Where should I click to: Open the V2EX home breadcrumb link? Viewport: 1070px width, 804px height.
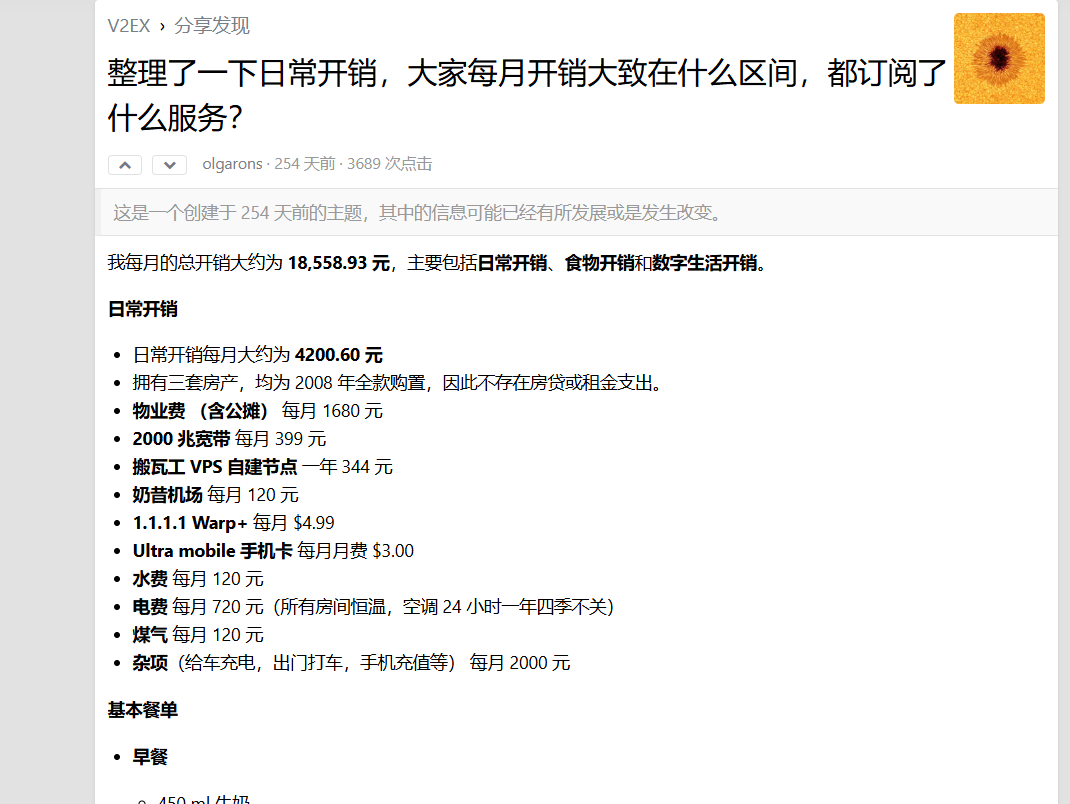coord(128,26)
